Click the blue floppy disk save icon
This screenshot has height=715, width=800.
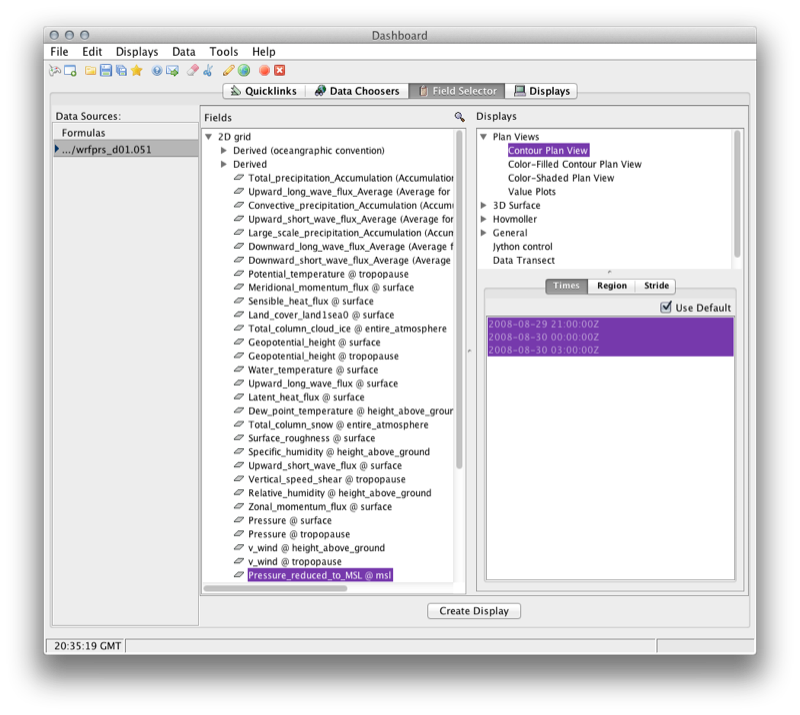tap(106, 71)
